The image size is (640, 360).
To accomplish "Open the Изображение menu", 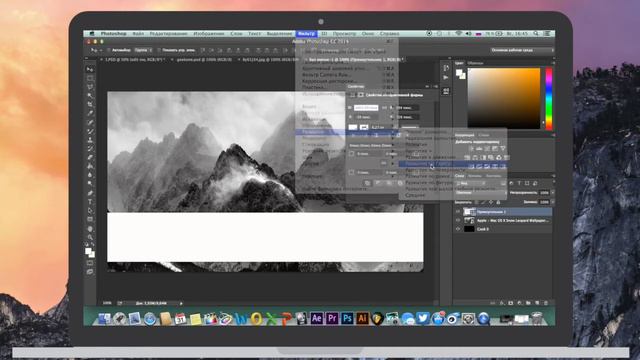I will [x=209, y=33].
